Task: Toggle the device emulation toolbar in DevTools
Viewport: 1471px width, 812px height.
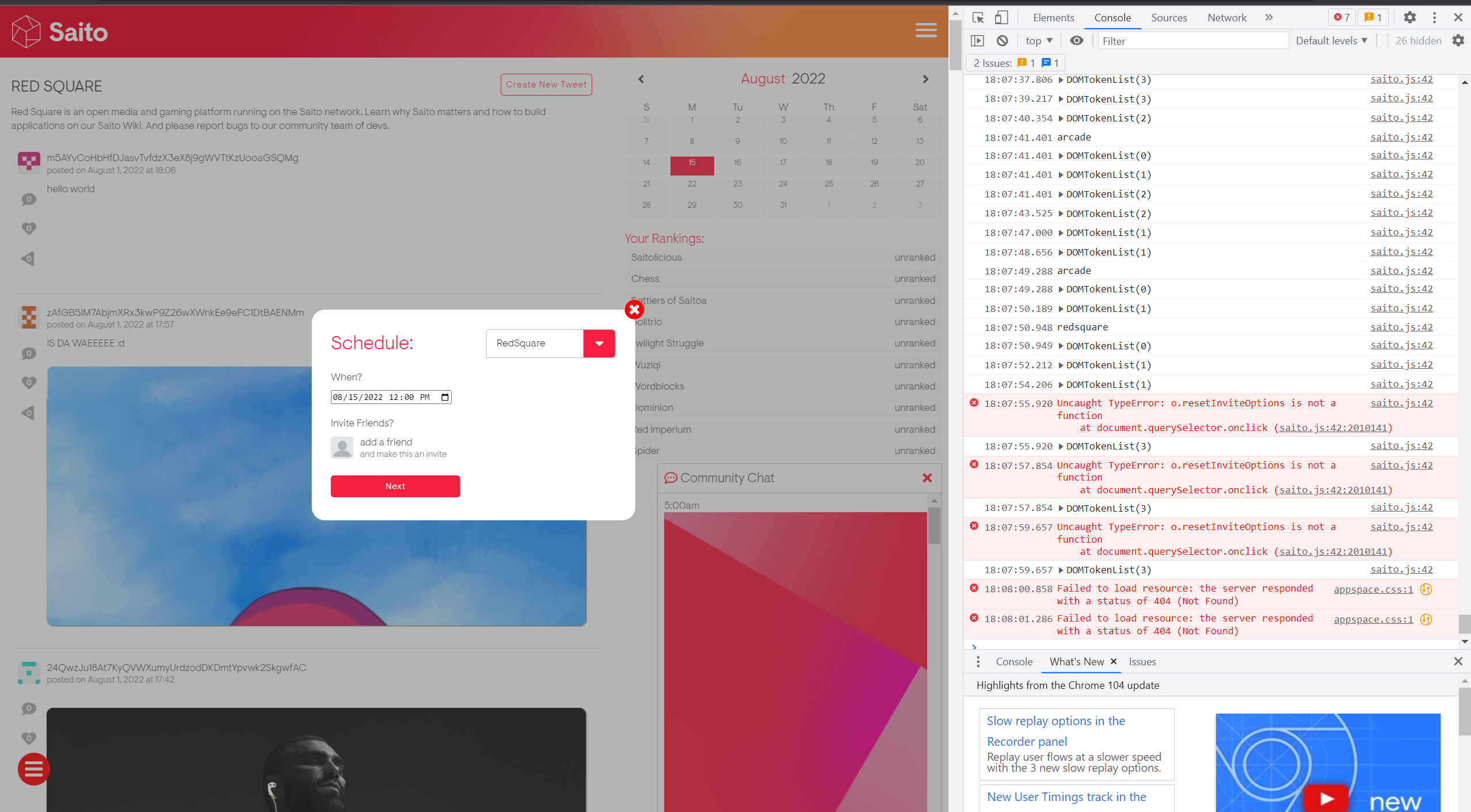Action: (x=1001, y=17)
